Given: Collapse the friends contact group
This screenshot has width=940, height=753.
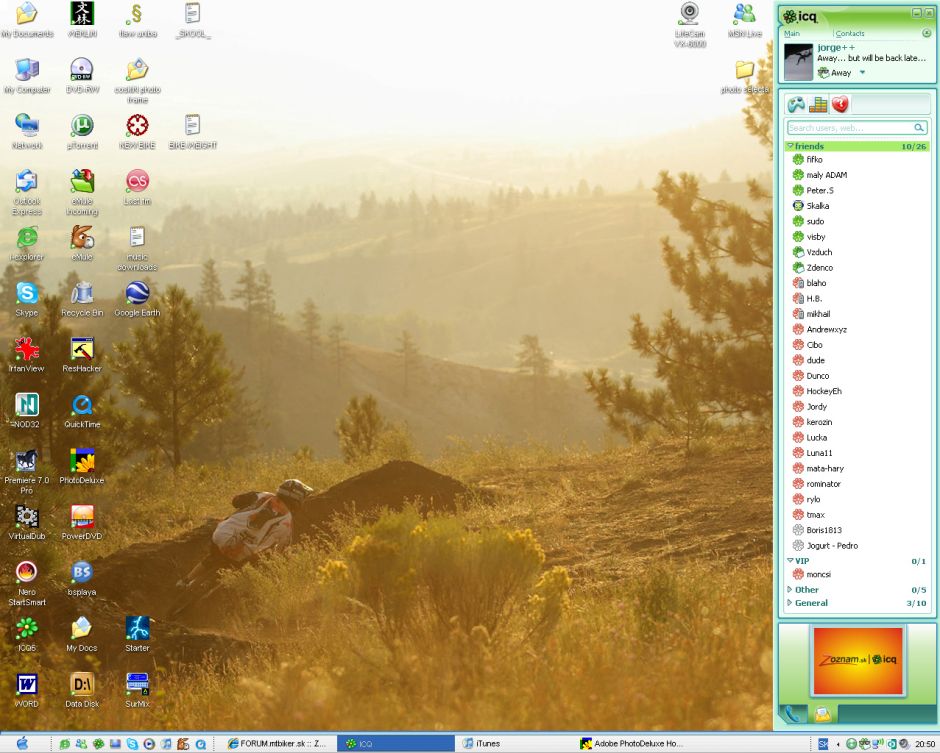Looking at the screenshot, I should click(792, 146).
